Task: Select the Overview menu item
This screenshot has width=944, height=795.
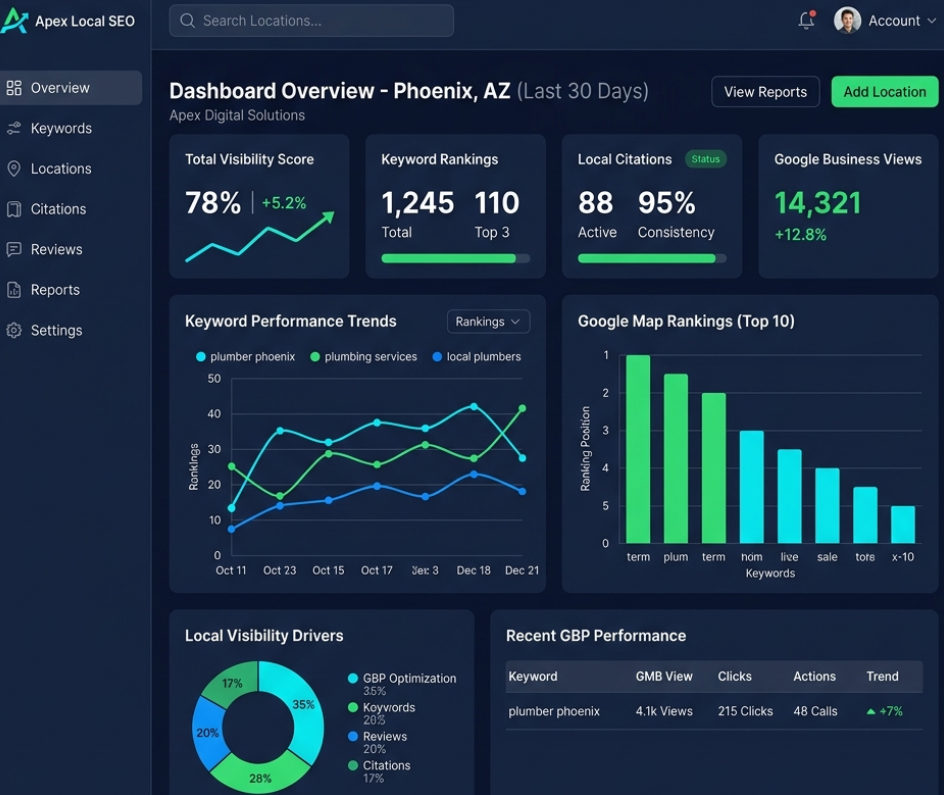Action: (x=71, y=88)
